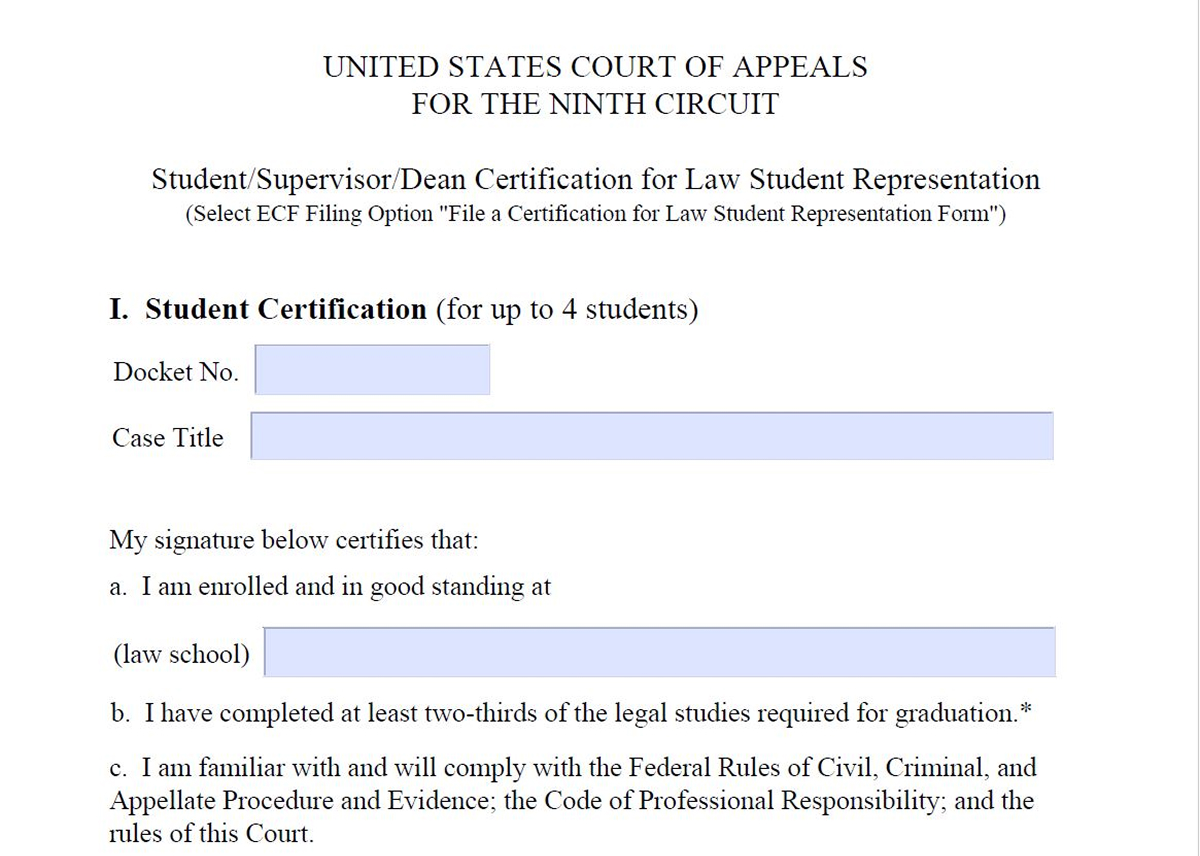Click the Select ECF Filing Option note
This screenshot has width=1200, height=856.
click(x=595, y=215)
